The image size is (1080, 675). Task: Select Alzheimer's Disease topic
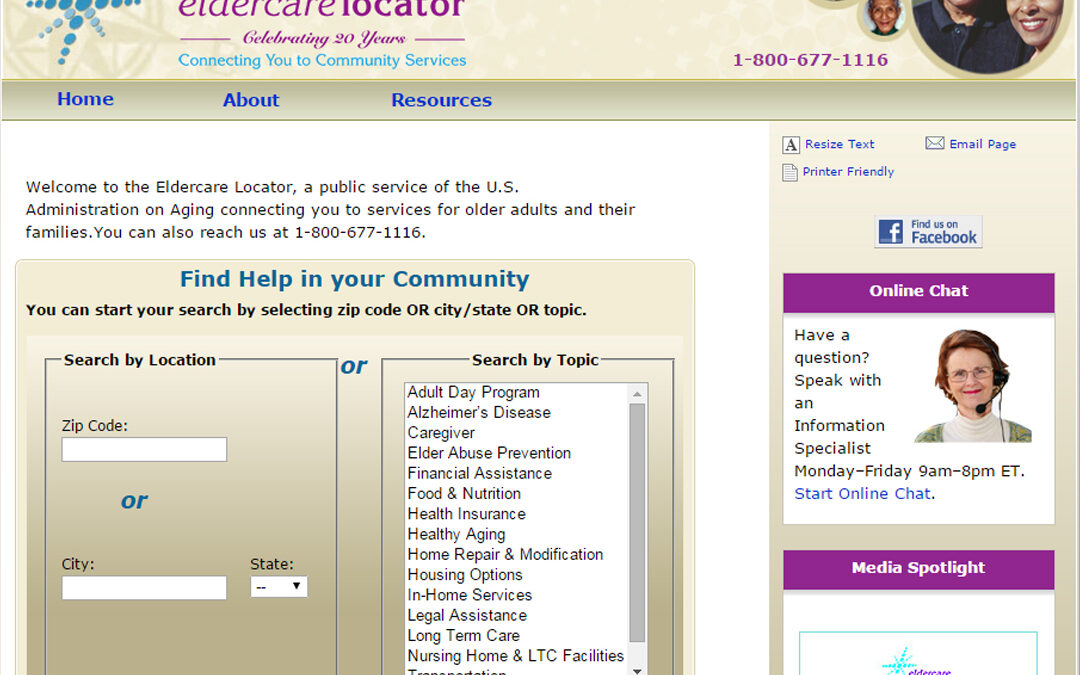point(479,412)
